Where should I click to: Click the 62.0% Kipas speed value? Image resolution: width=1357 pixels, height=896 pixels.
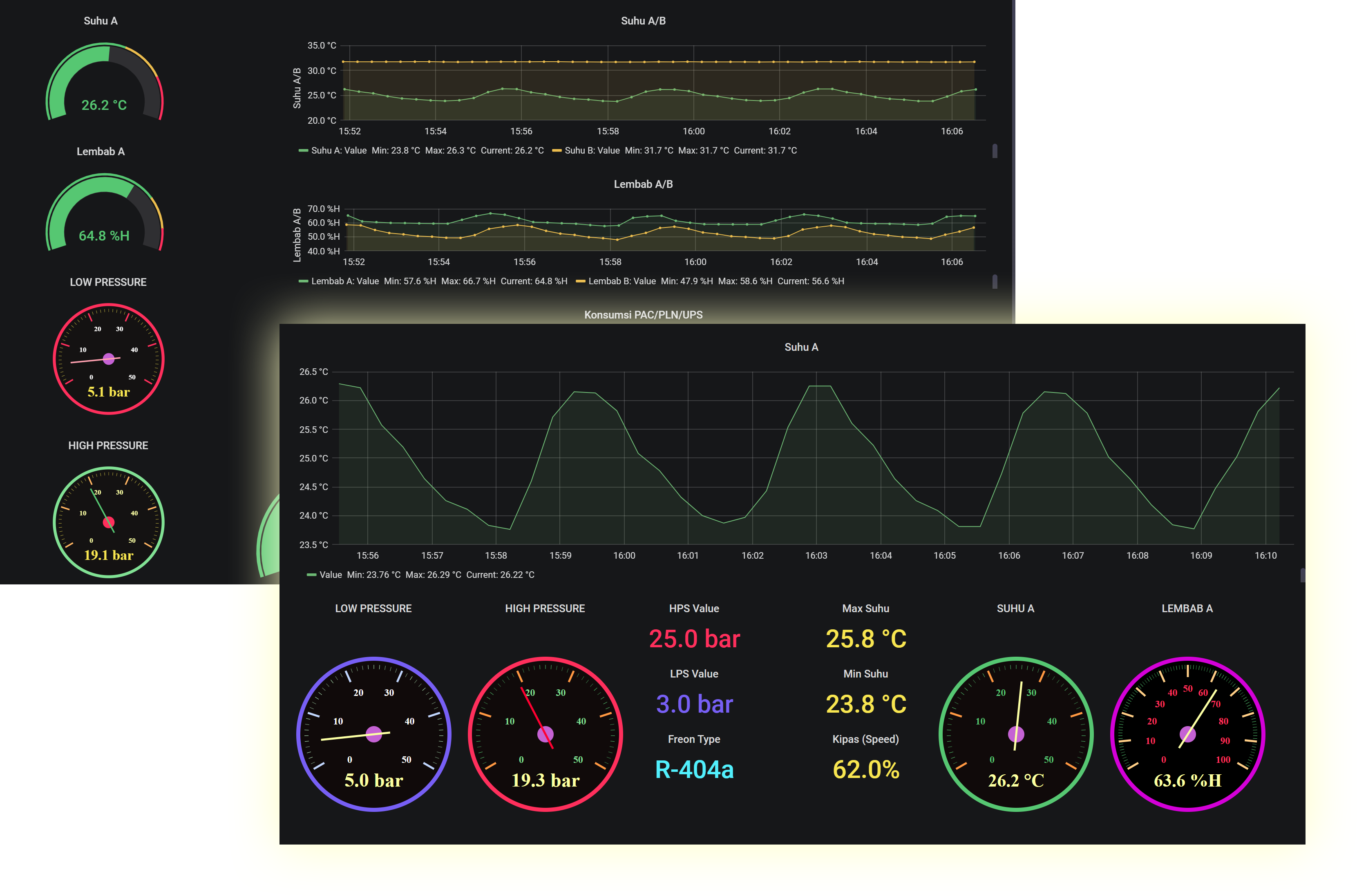[865, 770]
